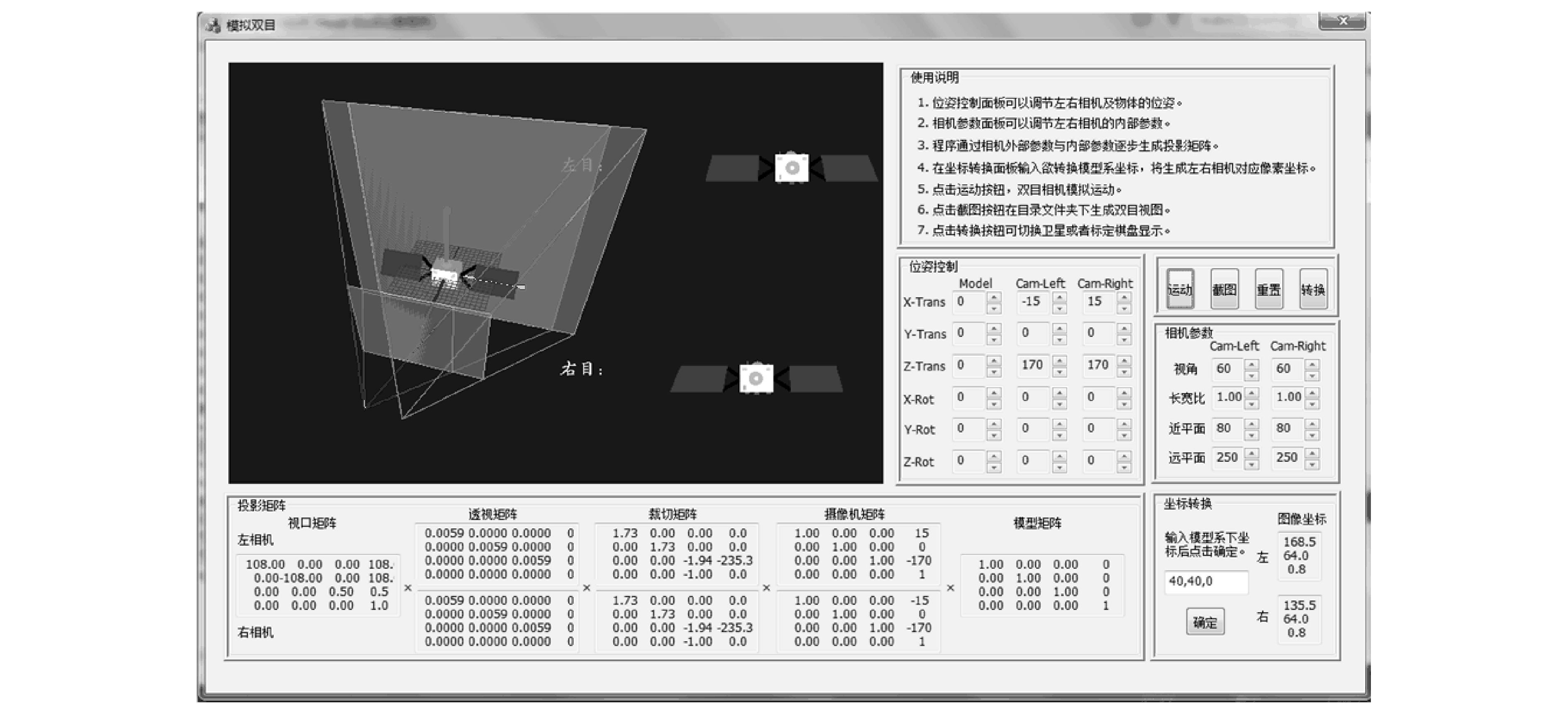Increase Cam-Right Z-Trans using up spinner
Viewport: 1568px width, 715px height.
(x=1124, y=360)
